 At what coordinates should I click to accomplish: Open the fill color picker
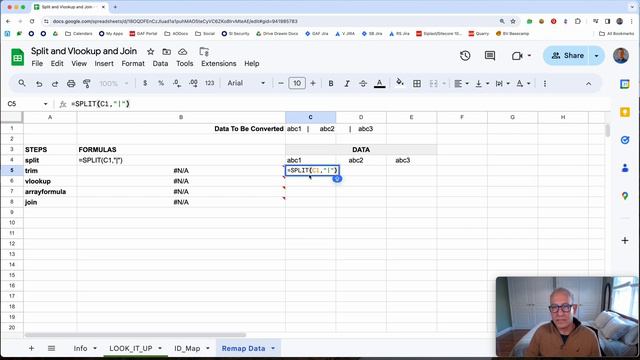pos(400,83)
